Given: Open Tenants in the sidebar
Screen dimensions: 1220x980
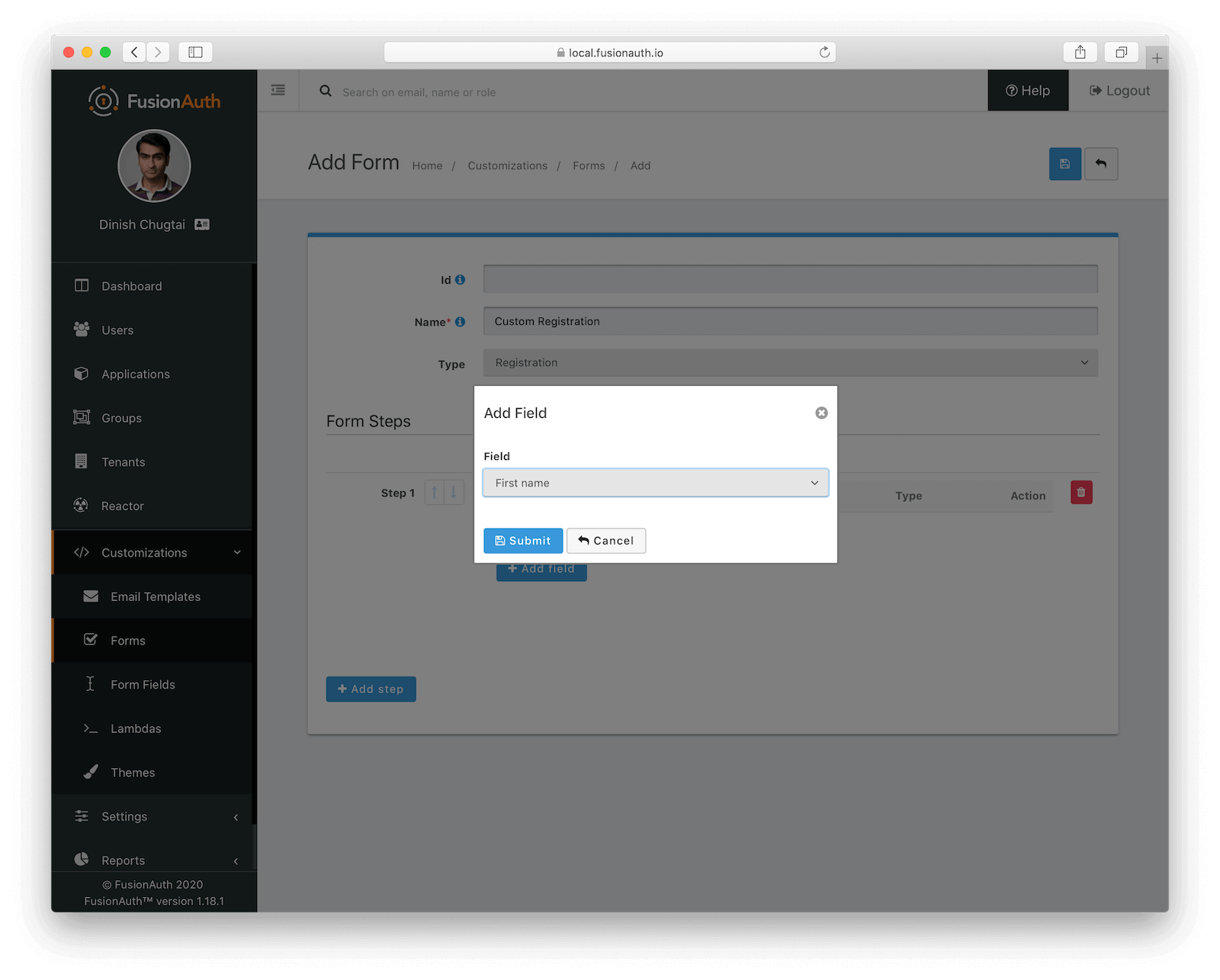Looking at the screenshot, I should point(152,462).
